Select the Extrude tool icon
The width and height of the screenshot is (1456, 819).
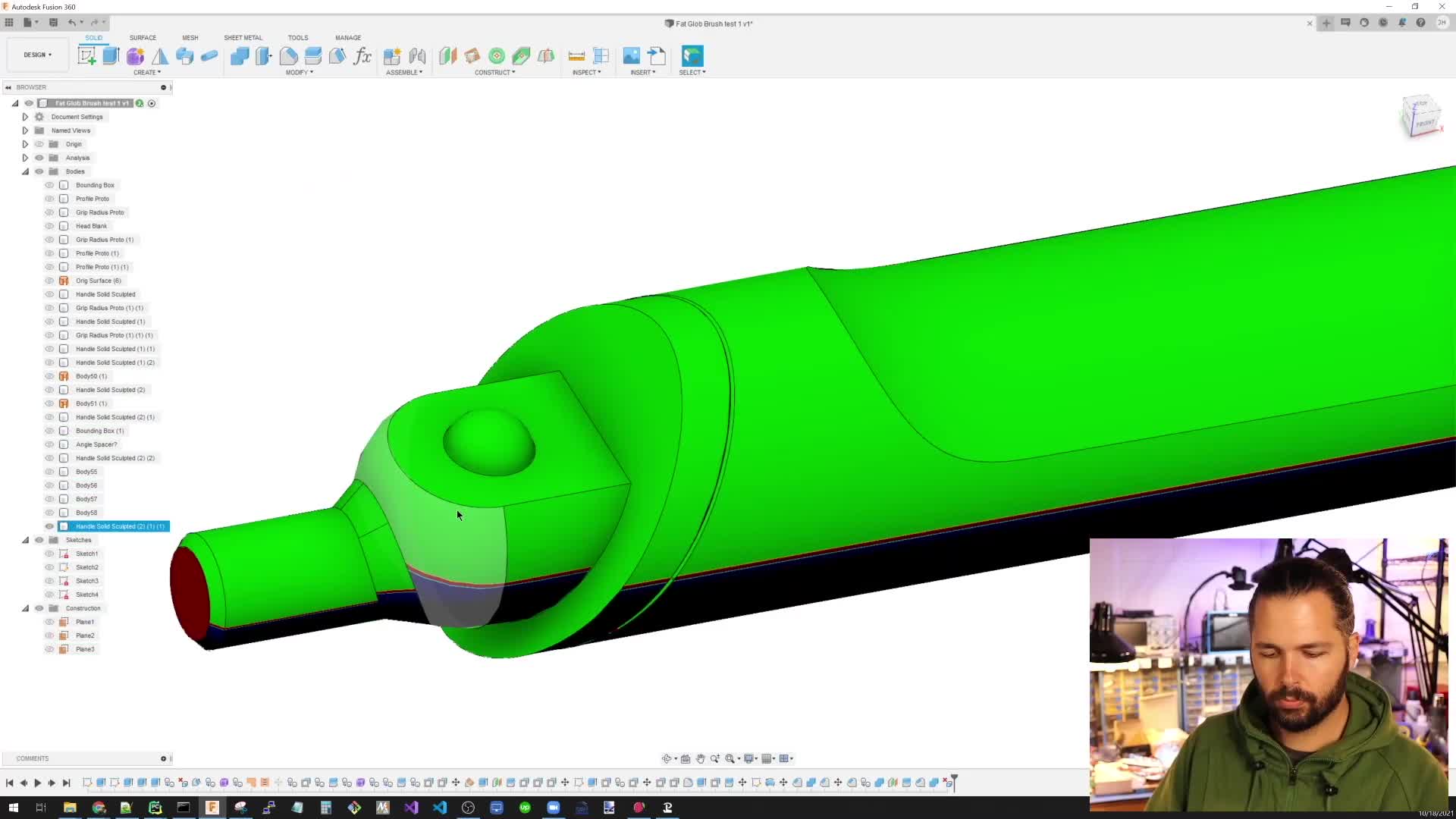(111, 55)
